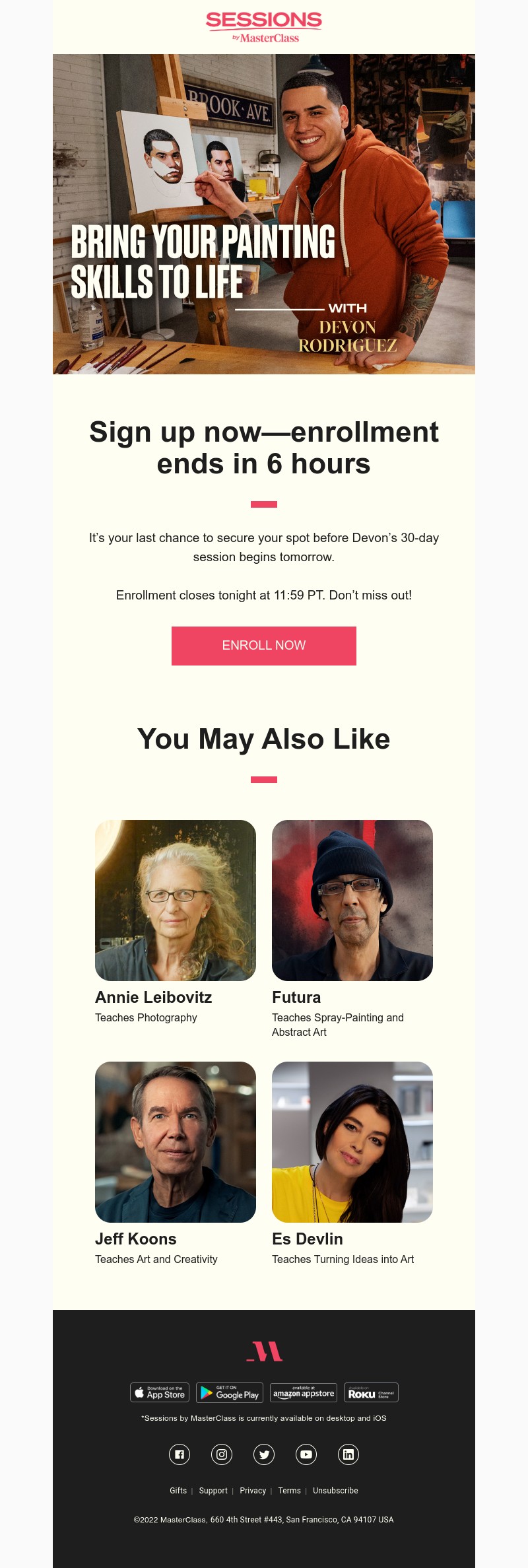Click the Unsubscribe link

coord(335,1491)
